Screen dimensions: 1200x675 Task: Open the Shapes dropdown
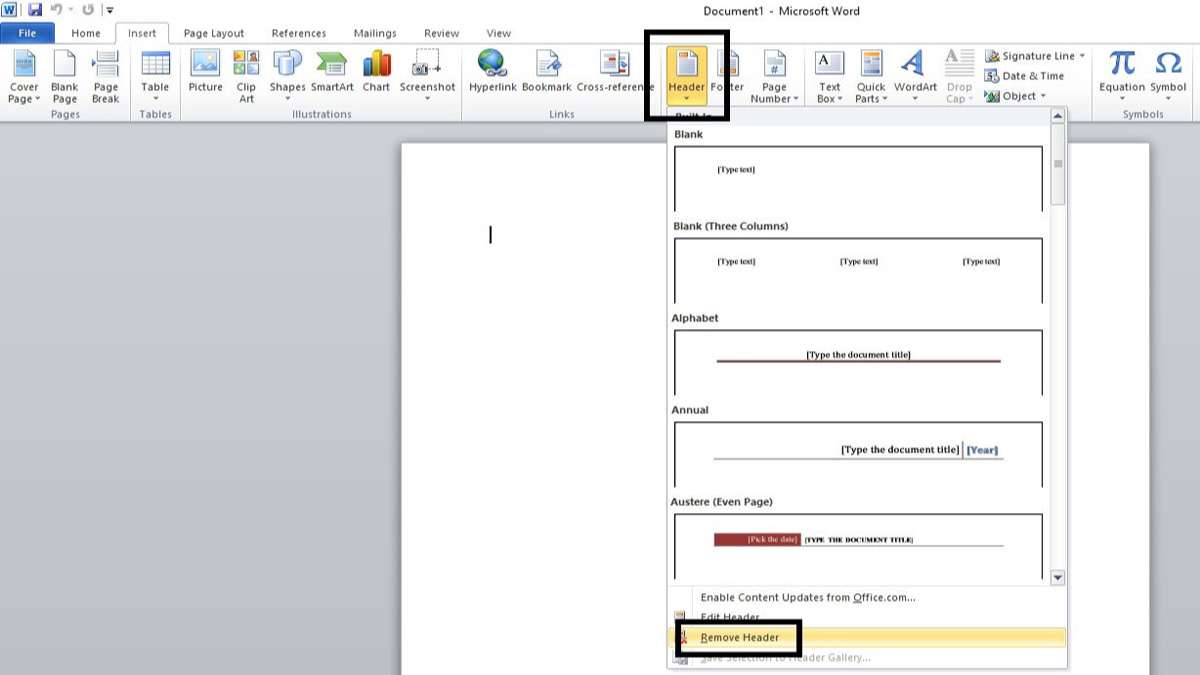pos(287,80)
